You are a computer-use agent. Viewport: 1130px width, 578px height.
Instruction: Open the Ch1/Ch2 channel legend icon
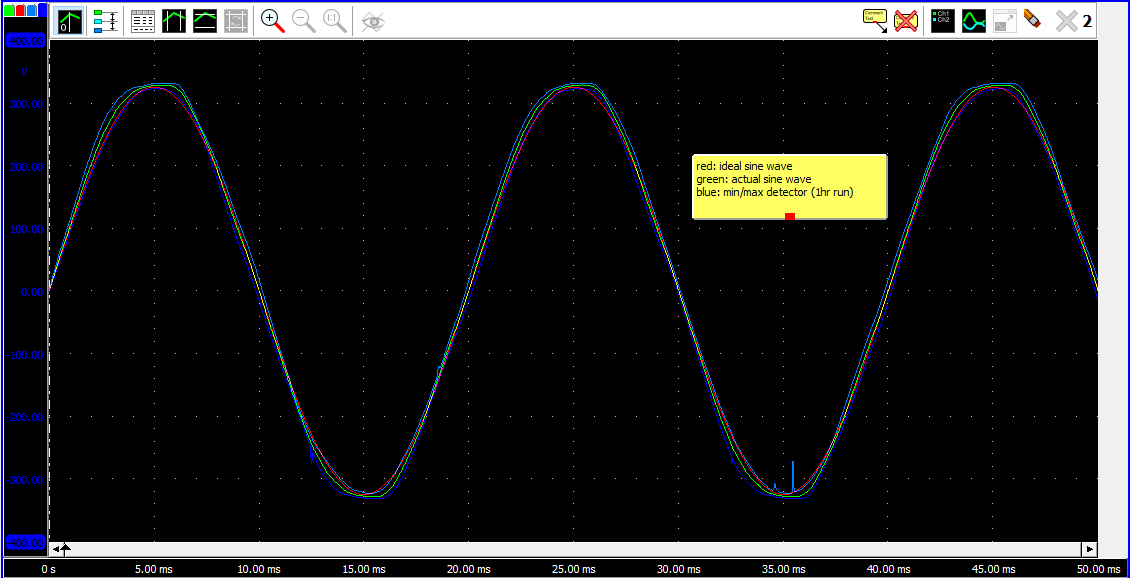tap(941, 20)
